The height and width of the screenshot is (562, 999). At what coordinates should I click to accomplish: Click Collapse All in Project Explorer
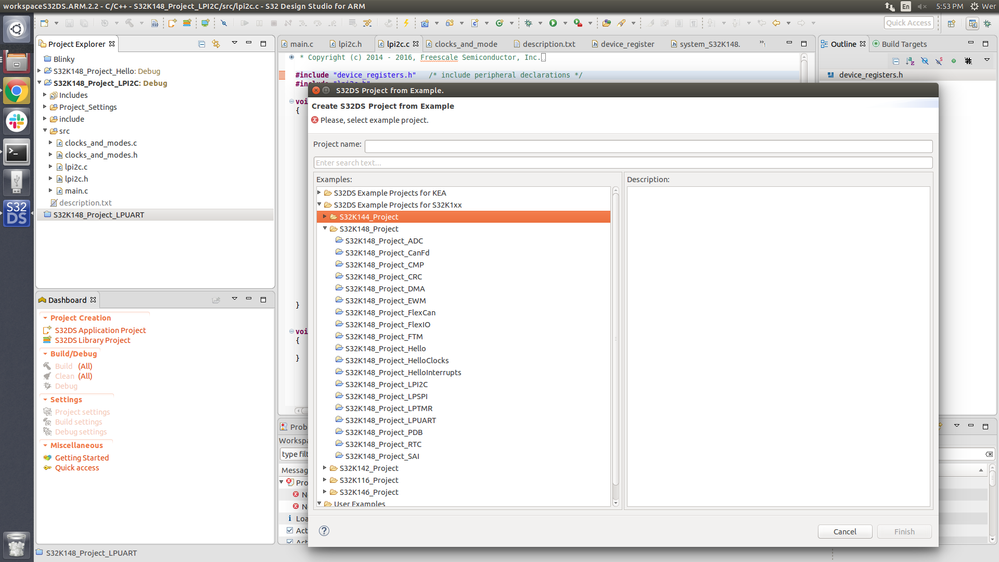coord(201,44)
